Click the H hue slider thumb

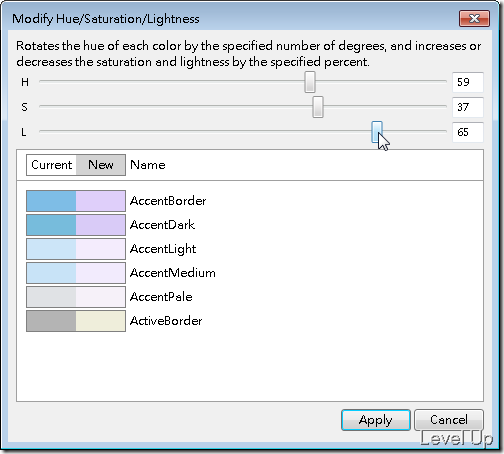[x=310, y=82]
